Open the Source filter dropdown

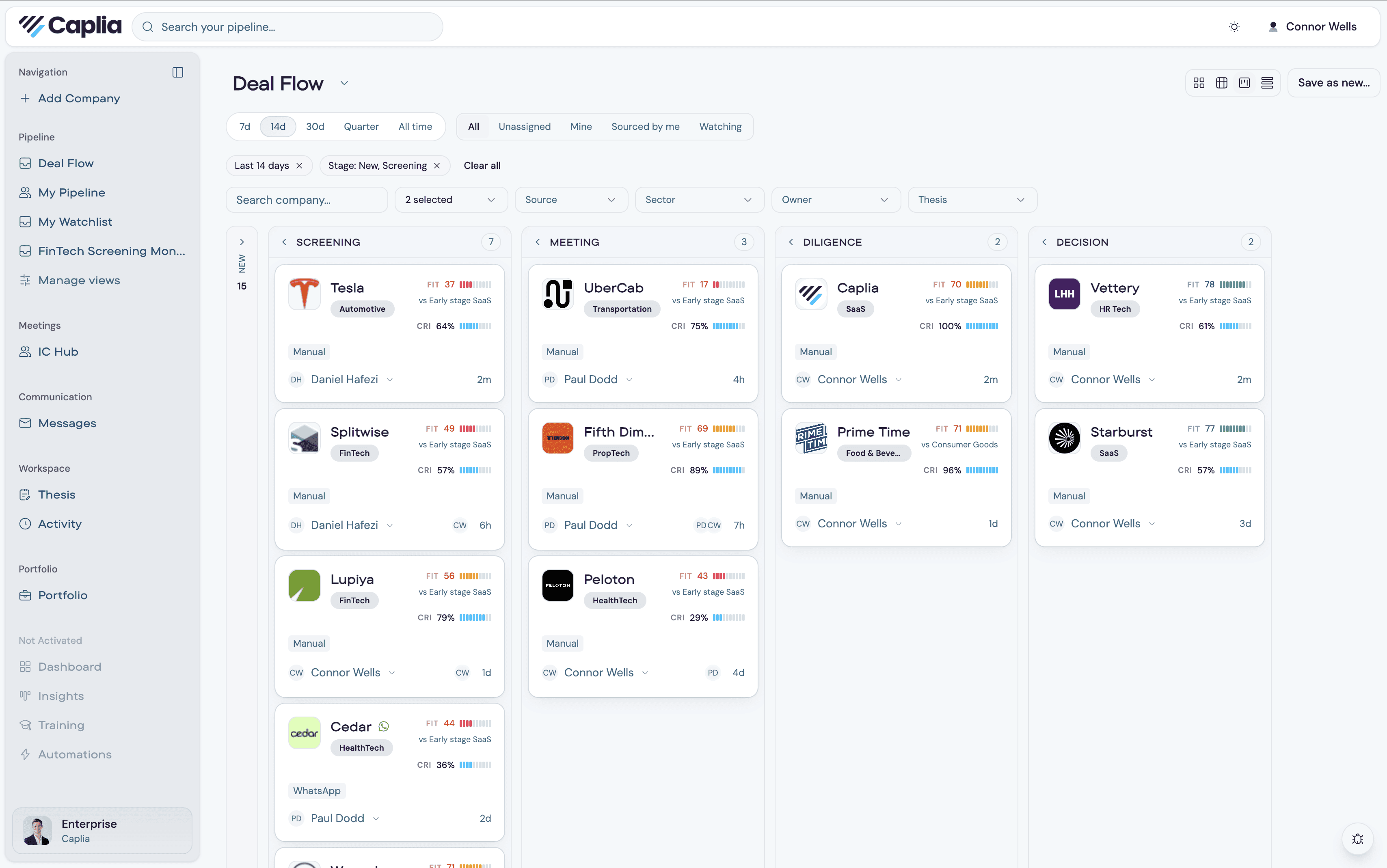pos(571,200)
